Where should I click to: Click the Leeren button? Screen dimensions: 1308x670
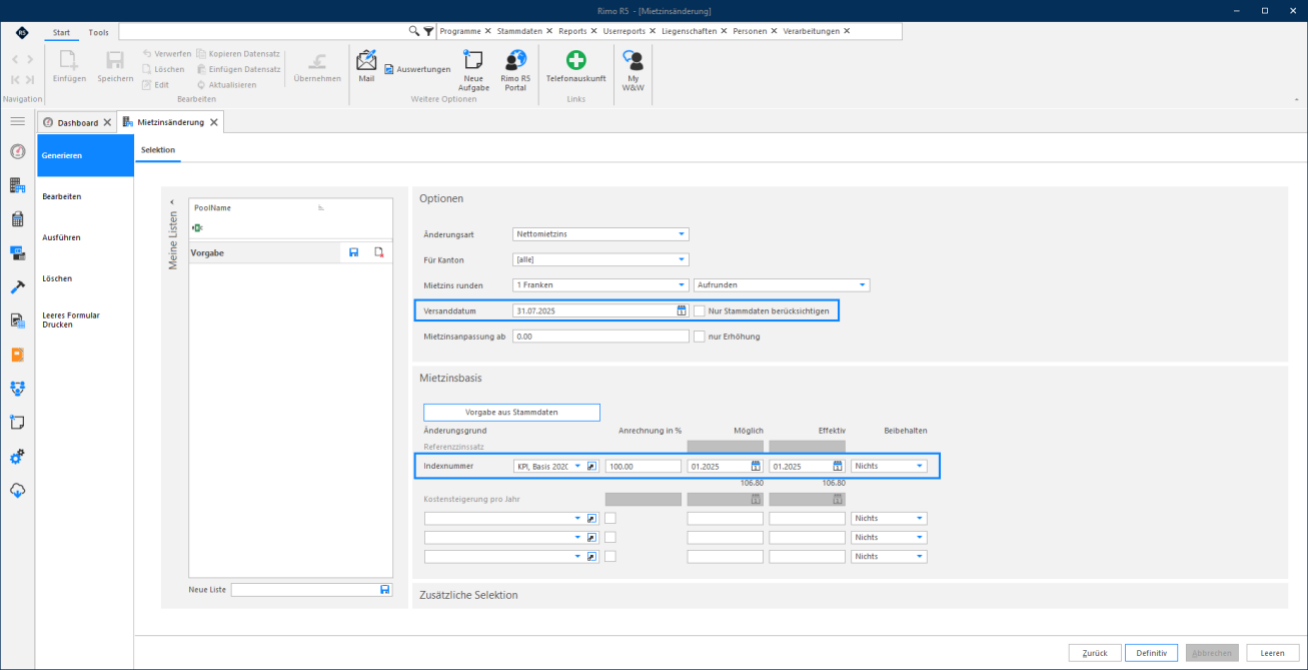click(1272, 653)
